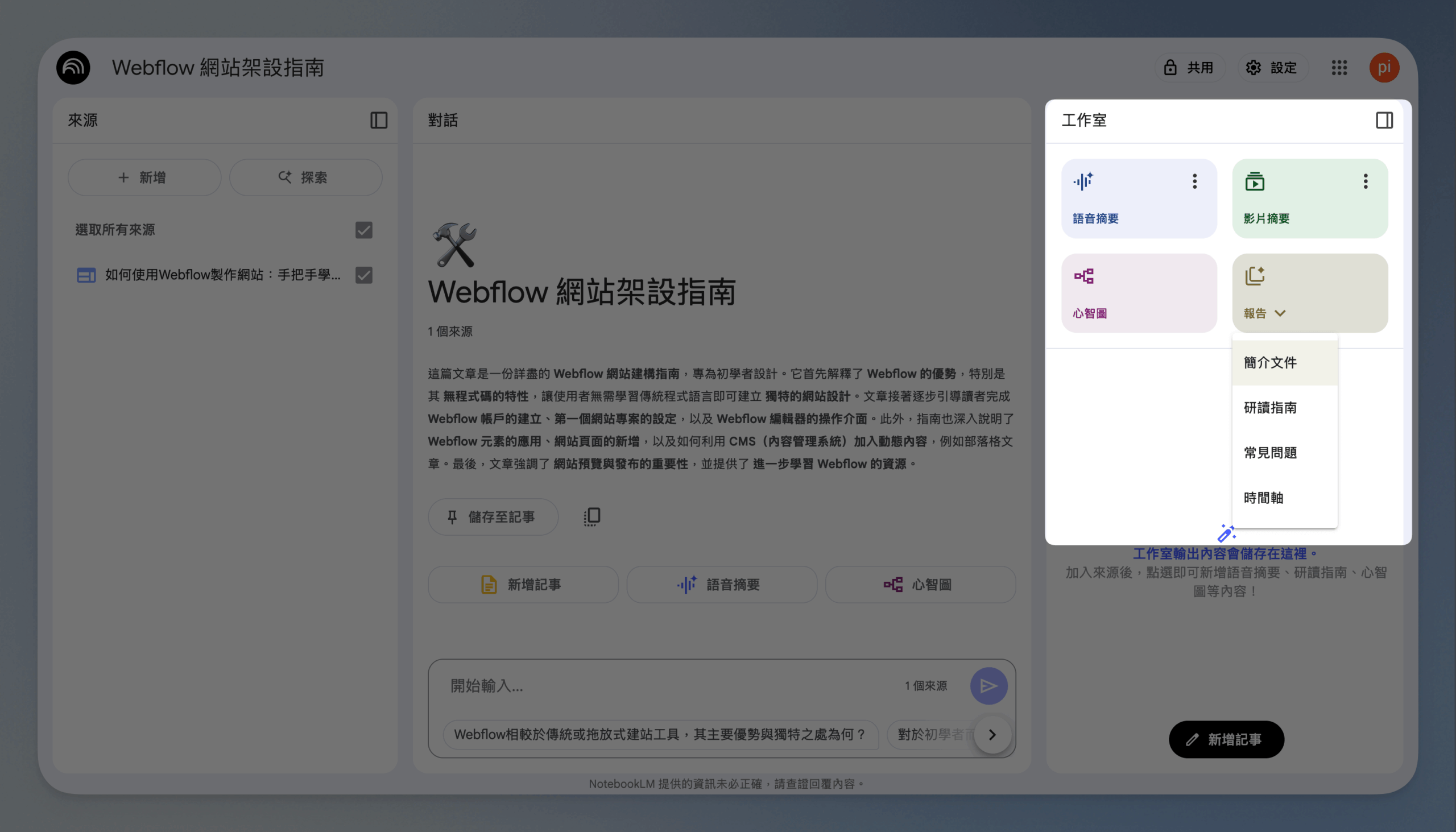Expand the 報告 dropdown chevron

click(x=1280, y=313)
